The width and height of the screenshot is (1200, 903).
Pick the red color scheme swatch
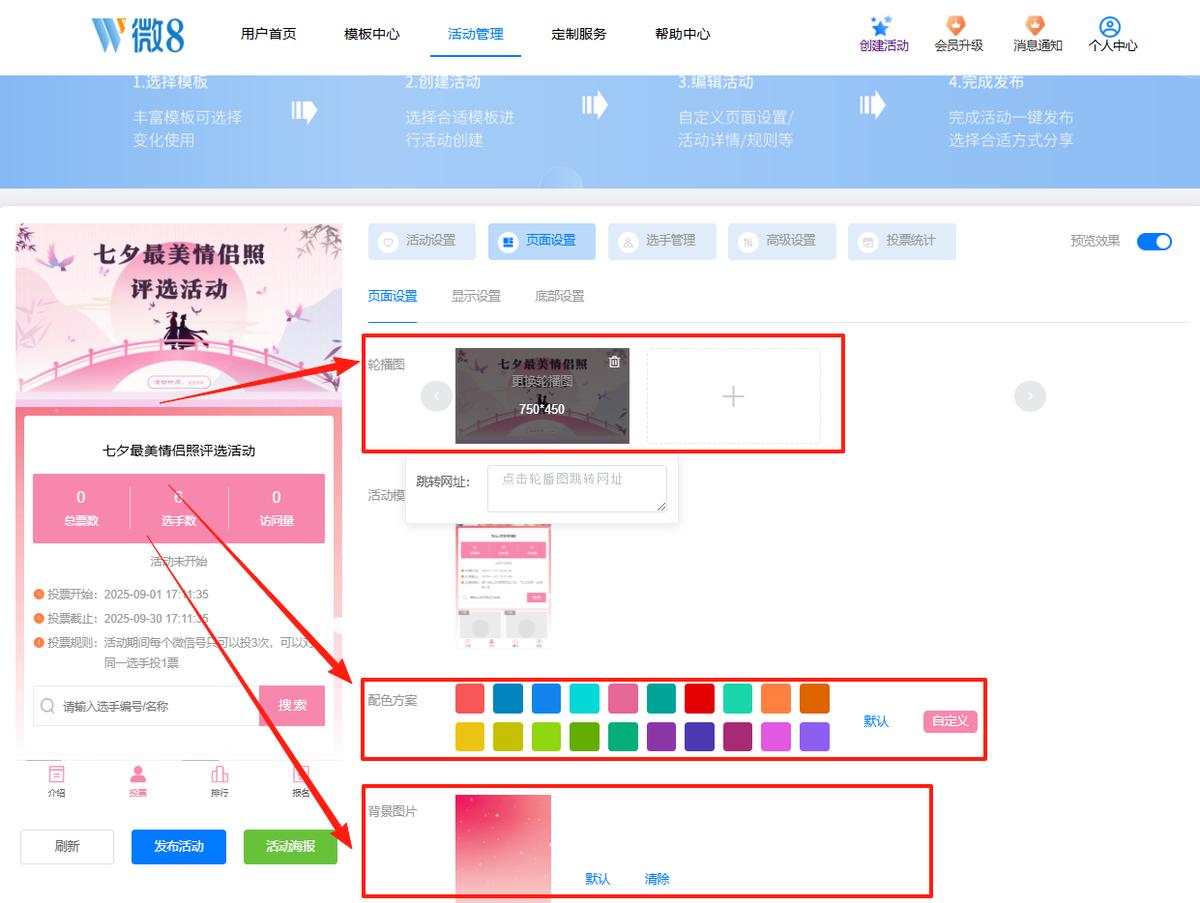(700, 698)
